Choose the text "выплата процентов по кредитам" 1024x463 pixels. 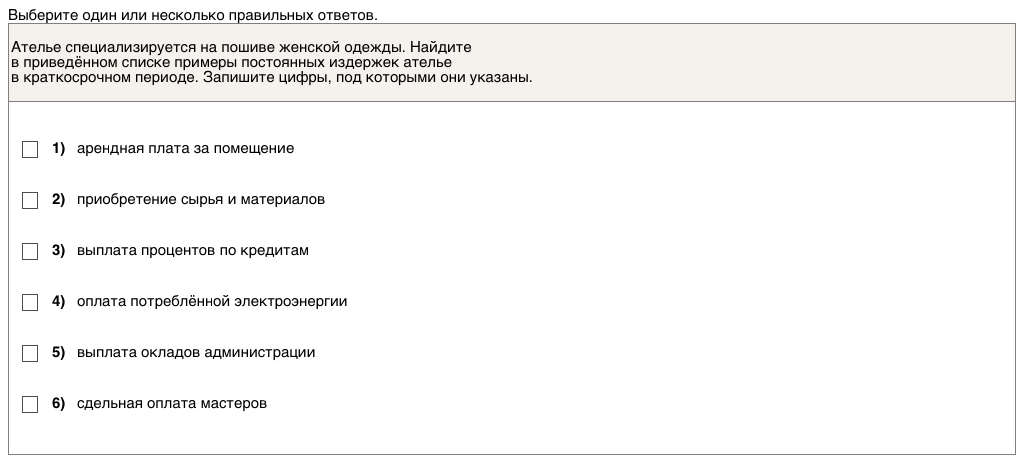coord(192,250)
